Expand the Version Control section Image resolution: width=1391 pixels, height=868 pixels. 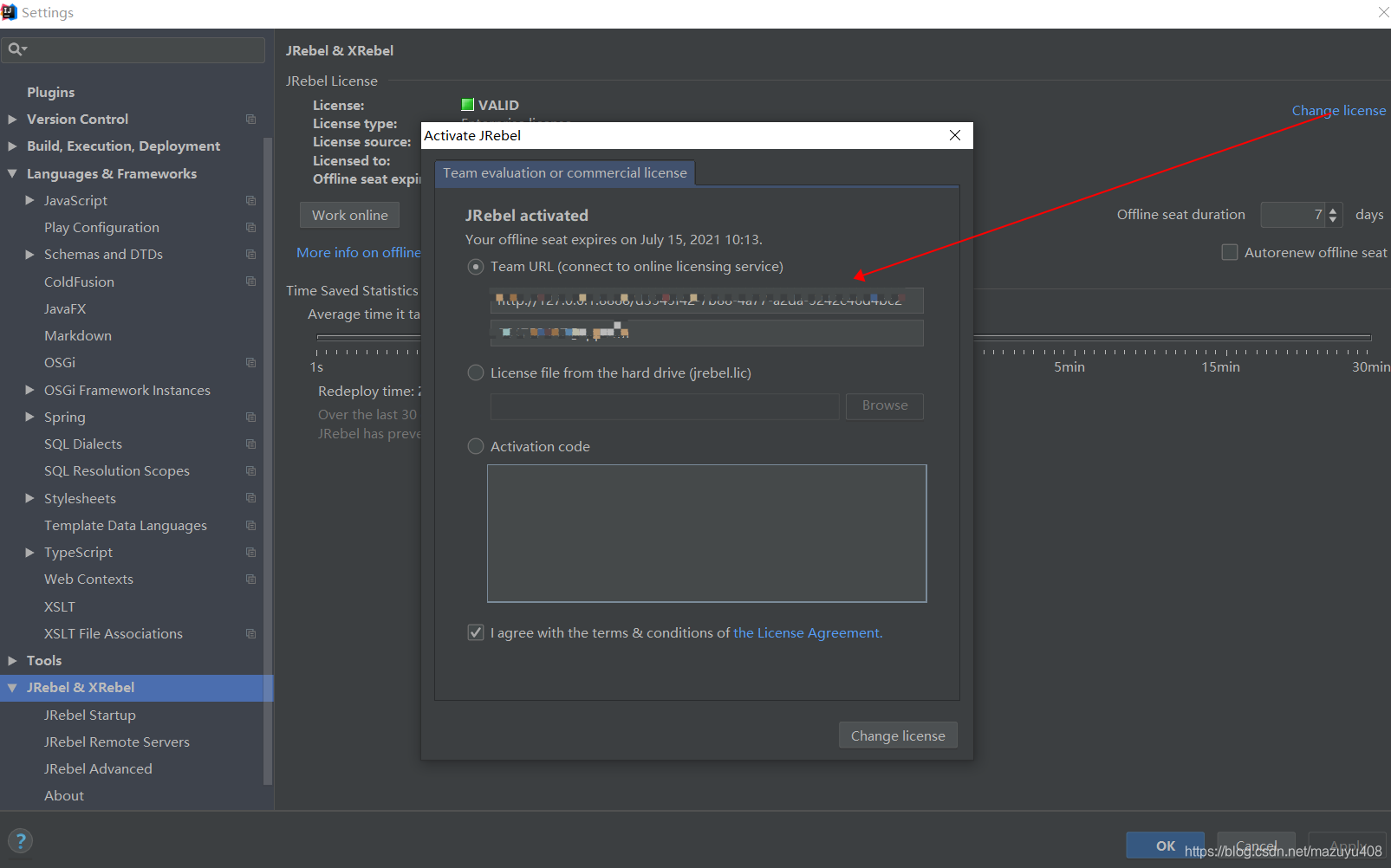pyautogui.click(x=12, y=119)
